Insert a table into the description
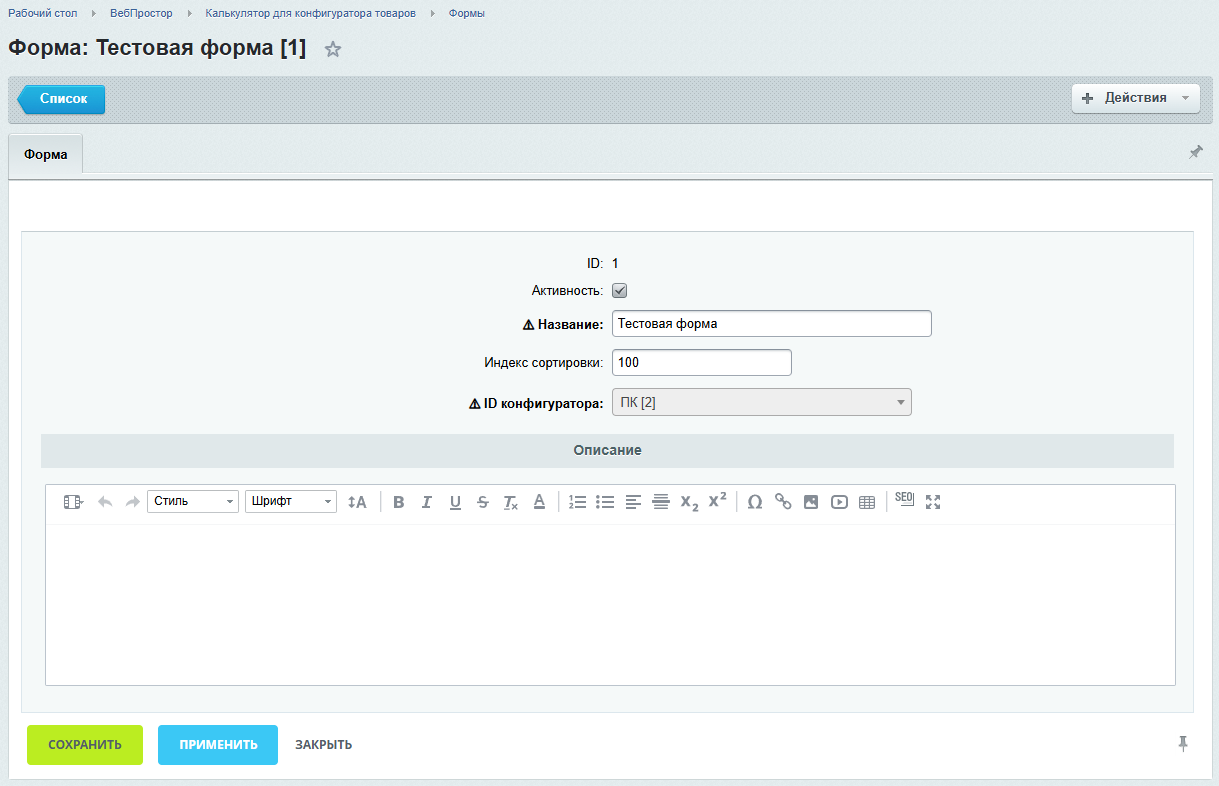This screenshot has width=1219, height=786. [x=867, y=502]
